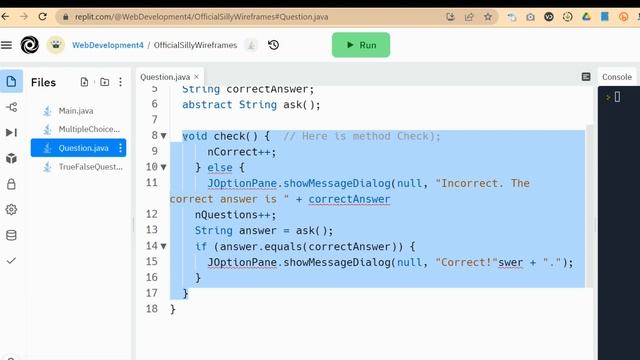Viewport: 640px width, 360px height.
Task: Click the WebDevelopment4 user avatar
Action: (x=56, y=45)
